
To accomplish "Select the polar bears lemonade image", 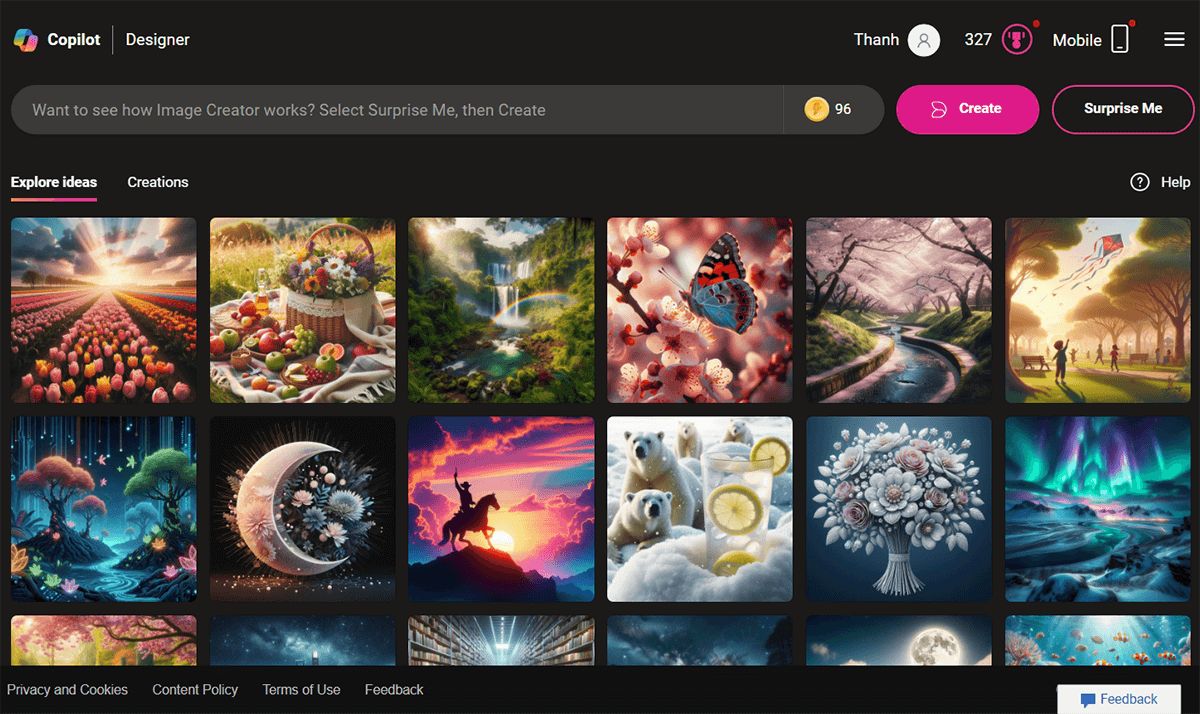I will (700, 509).
